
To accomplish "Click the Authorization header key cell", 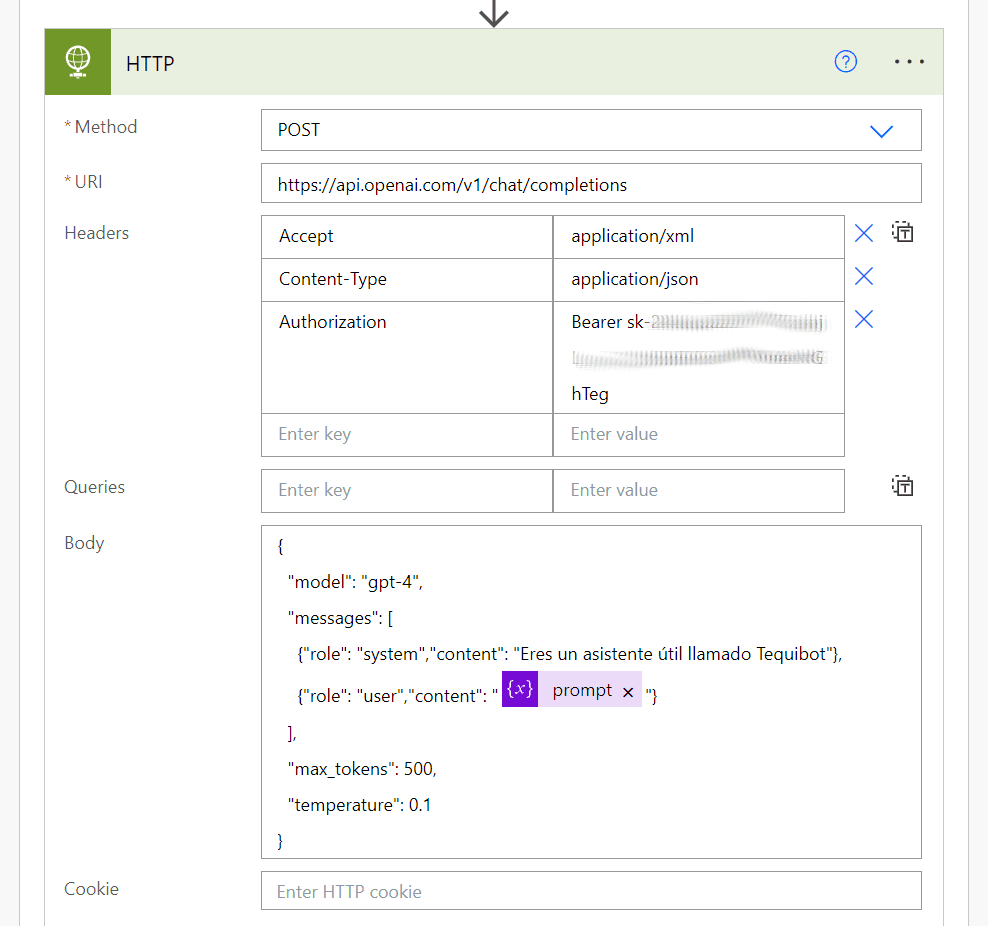I will pos(407,357).
